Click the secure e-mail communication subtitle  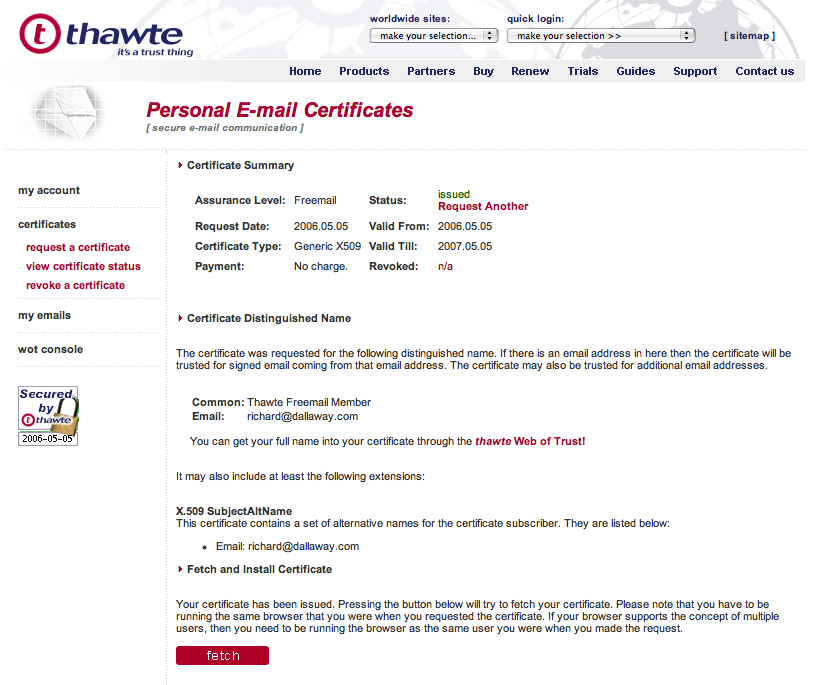[x=225, y=128]
